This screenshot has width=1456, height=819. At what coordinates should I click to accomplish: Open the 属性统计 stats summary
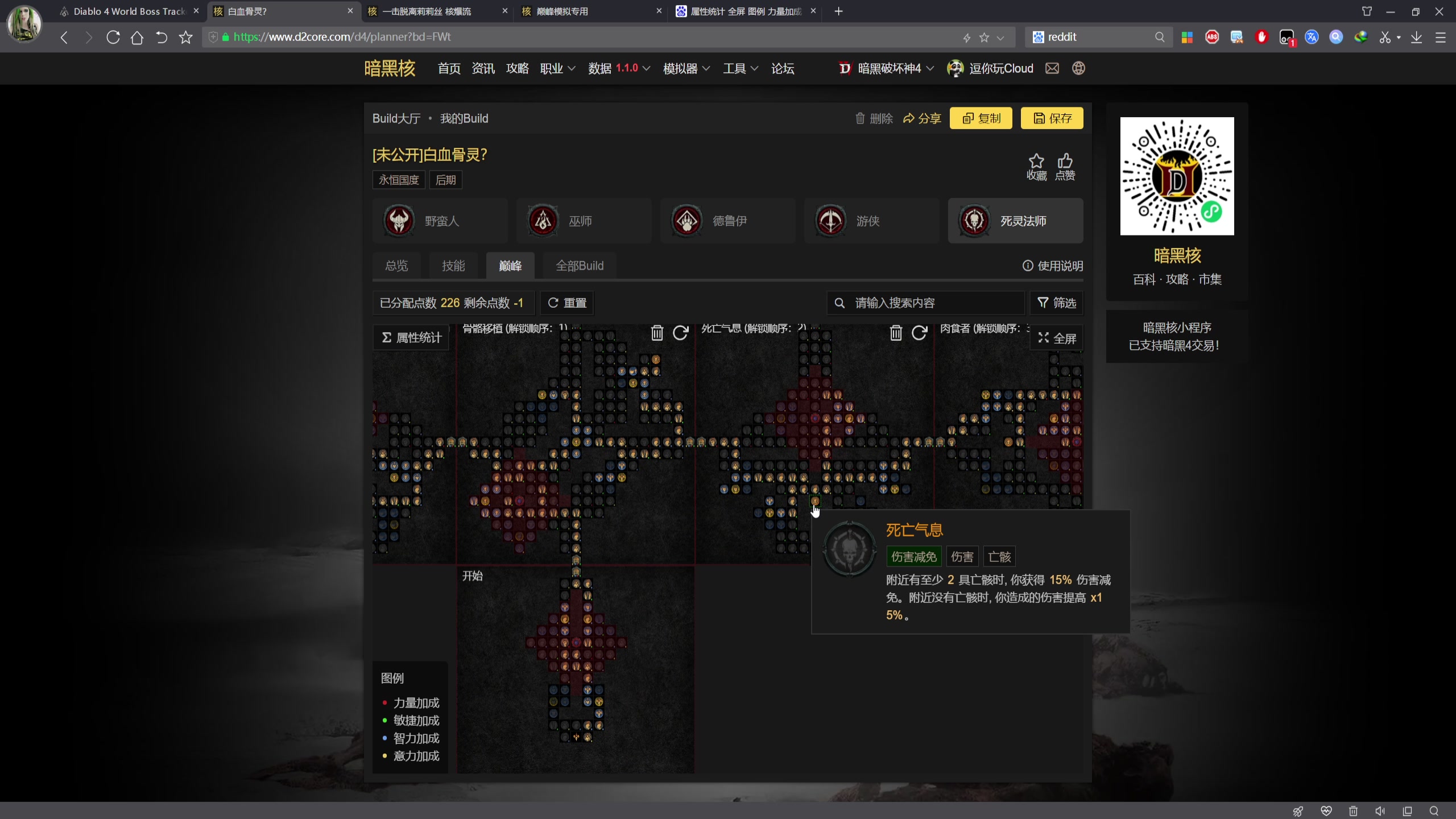click(411, 338)
